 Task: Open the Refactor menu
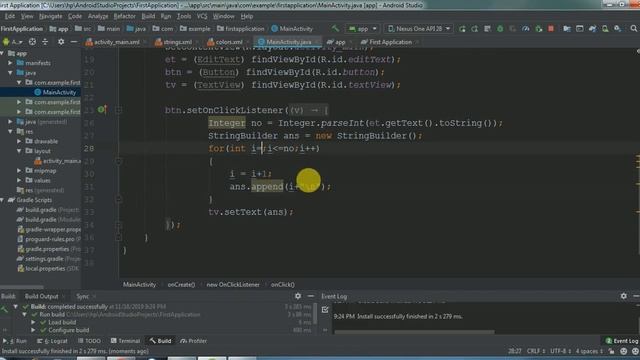click(x=124, y=16)
